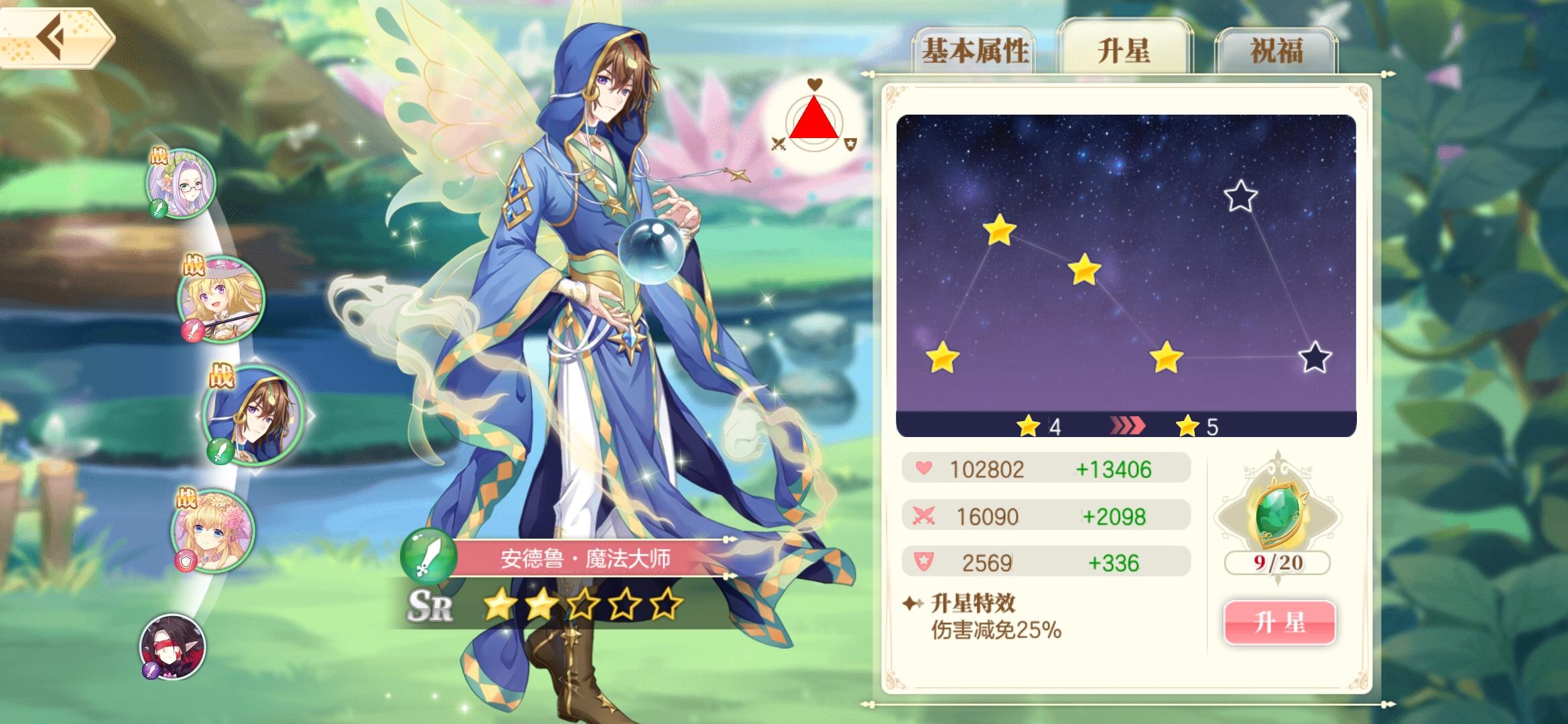Select the blonde character portrait with pink hat
This screenshot has height=724, width=1568.
tap(221, 298)
